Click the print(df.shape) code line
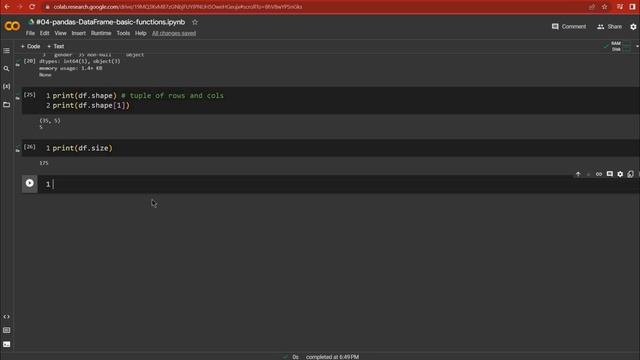The height and width of the screenshot is (360, 640). point(84,96)
